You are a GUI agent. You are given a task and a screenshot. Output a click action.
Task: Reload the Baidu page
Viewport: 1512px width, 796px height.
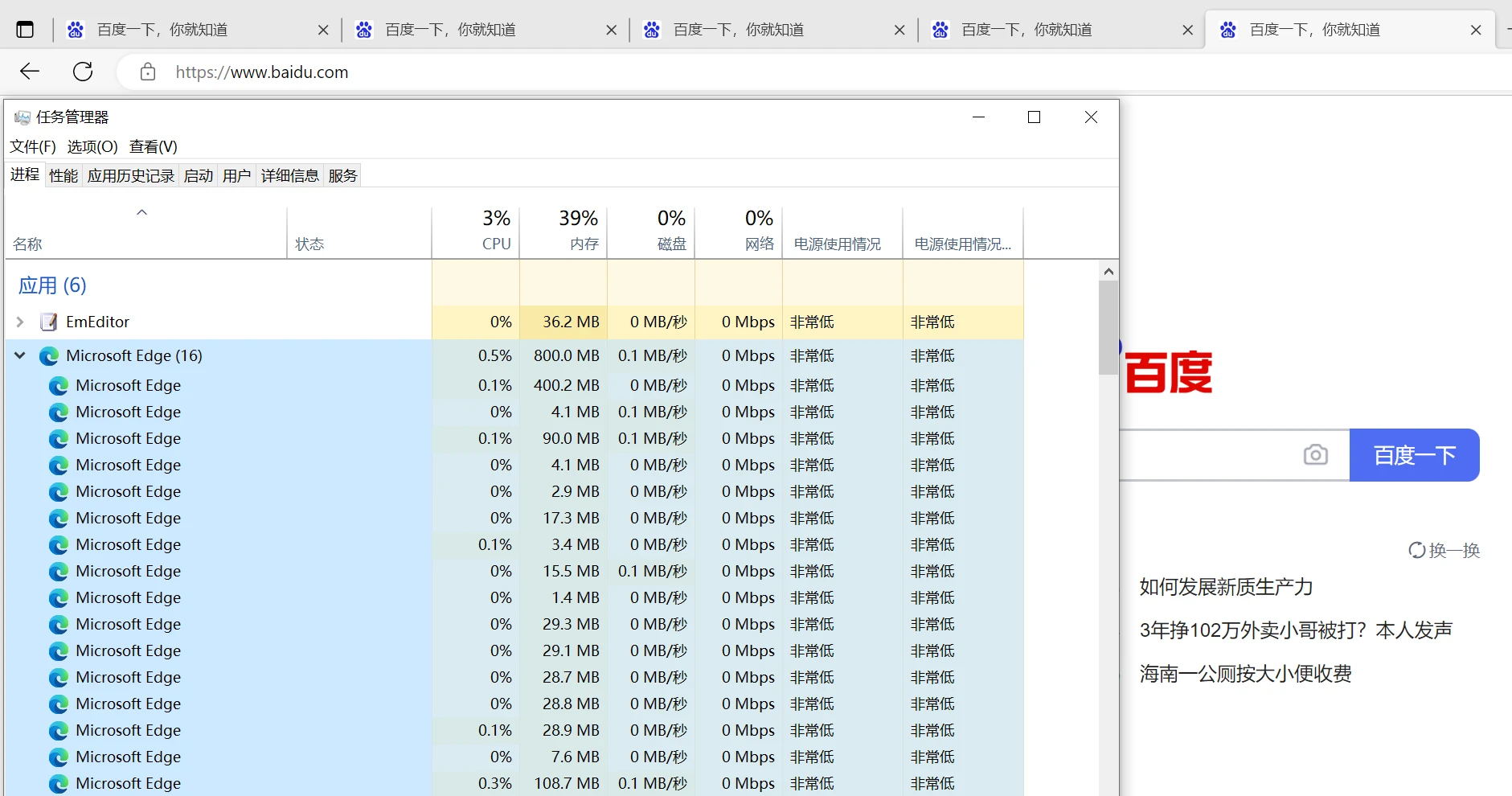pos(83,72)
